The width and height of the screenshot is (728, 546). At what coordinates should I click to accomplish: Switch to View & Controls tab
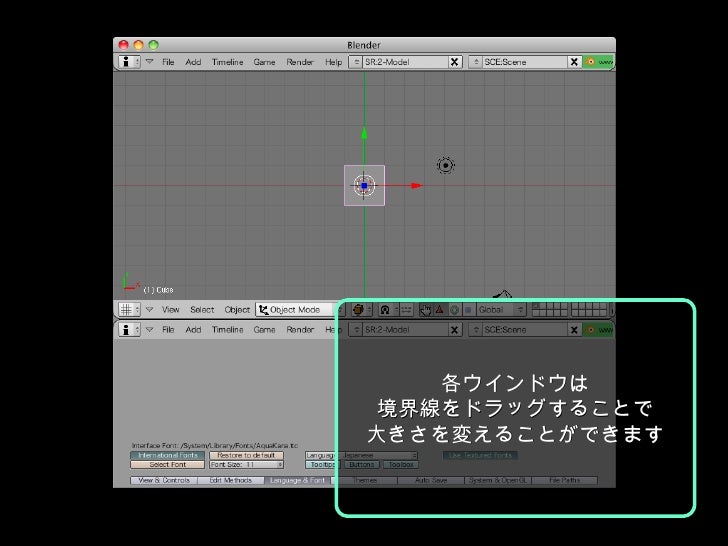pyautogui.click(x=164, y=480)
